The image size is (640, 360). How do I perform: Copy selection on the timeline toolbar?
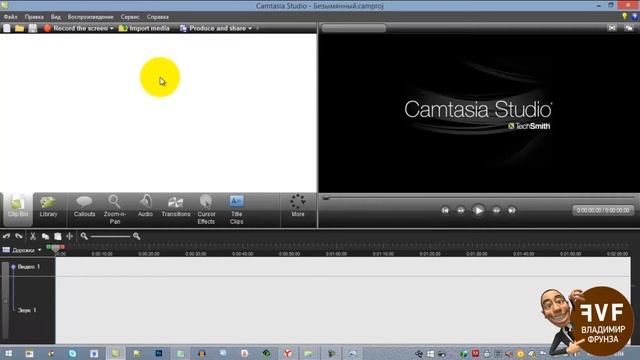[45, 236]
